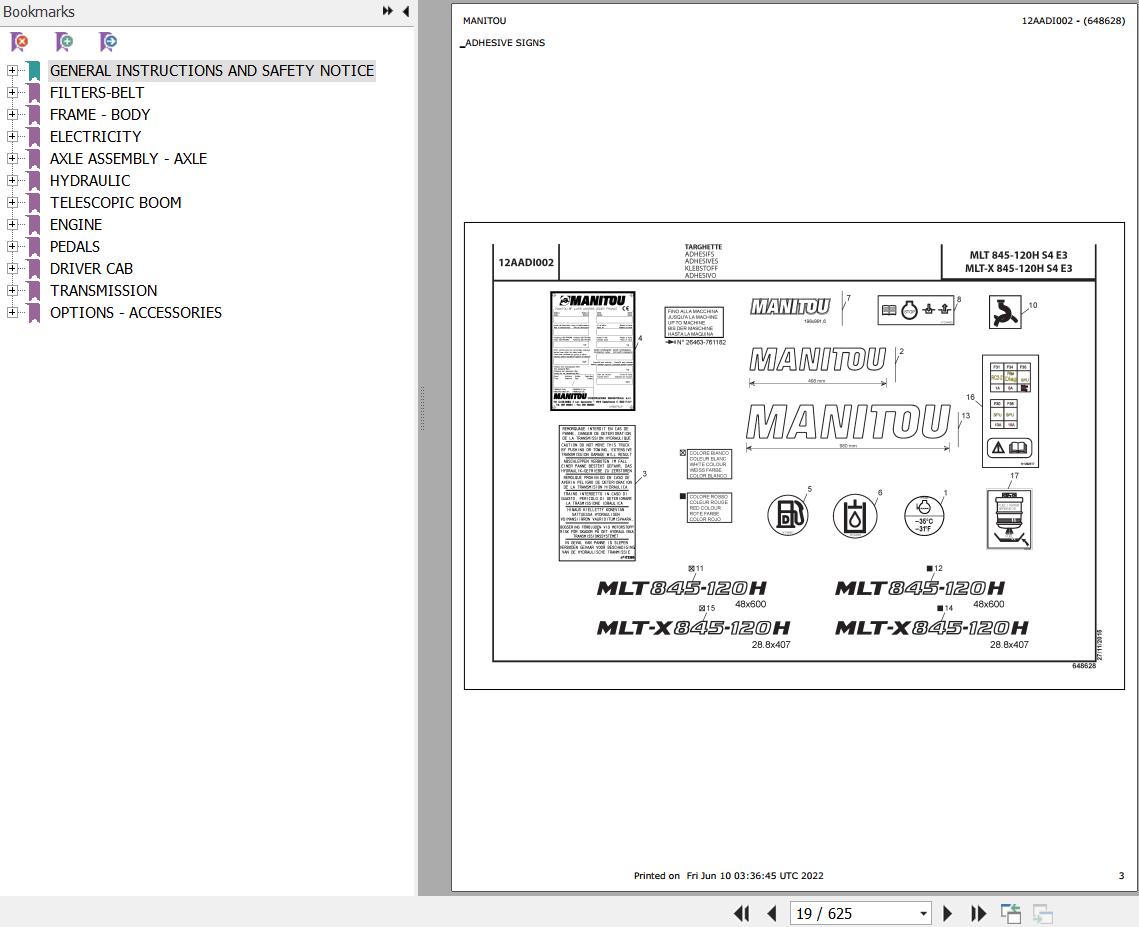The image size is (1139, 927).
Task: Click the MLT 845-120H S4 E3 model text
Action: 1018,255
